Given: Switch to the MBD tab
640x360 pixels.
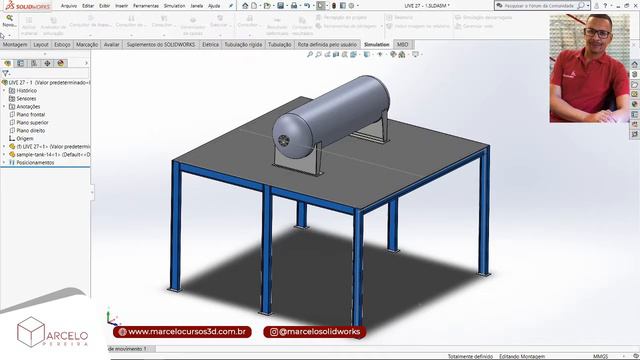Looking at the screenshot, I should (x=402, y=44).
